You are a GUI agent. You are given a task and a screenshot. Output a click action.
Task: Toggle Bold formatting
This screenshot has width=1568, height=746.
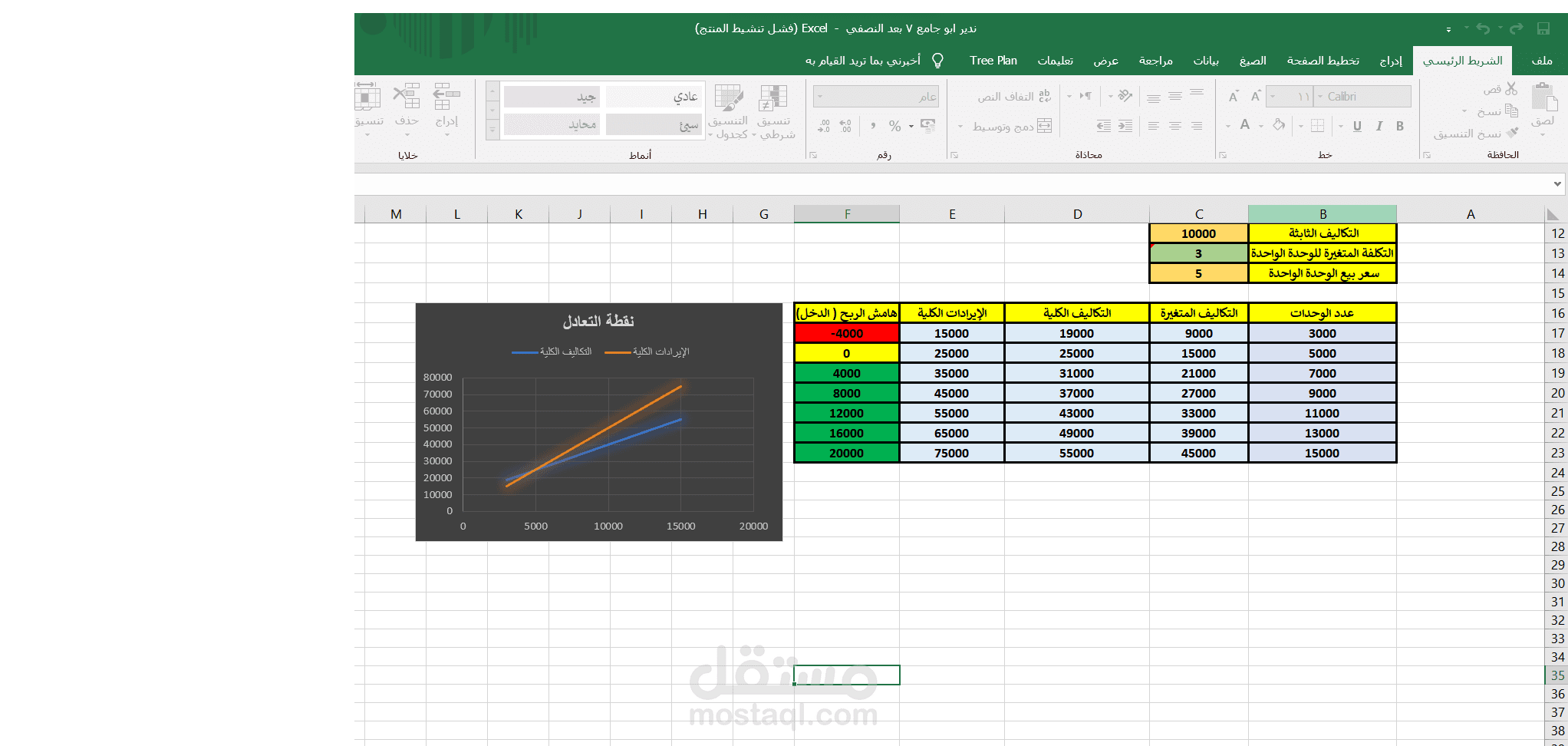pos(1400,126)
